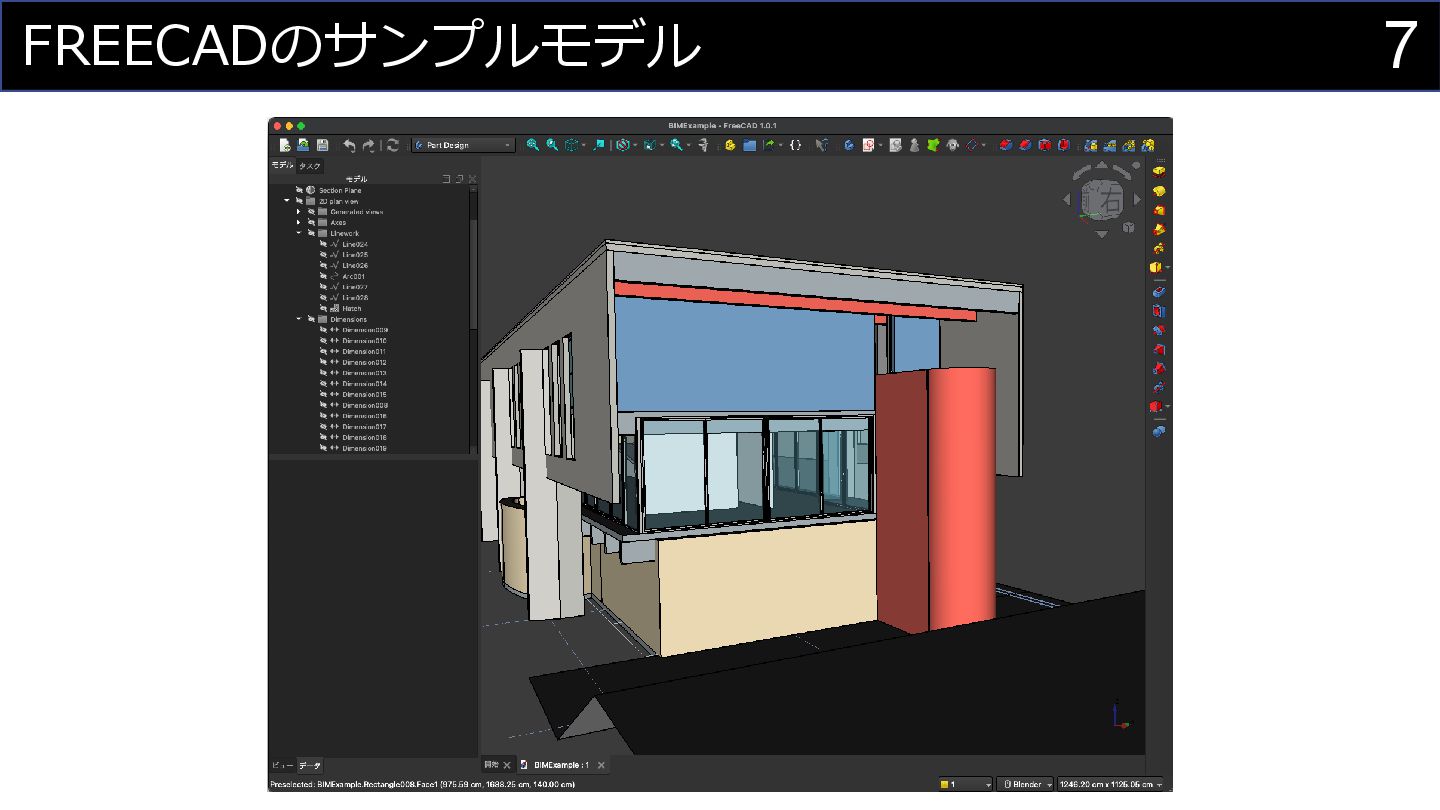Click the Additive Loft tool
1440x810 pixels.
point(1159,210)
